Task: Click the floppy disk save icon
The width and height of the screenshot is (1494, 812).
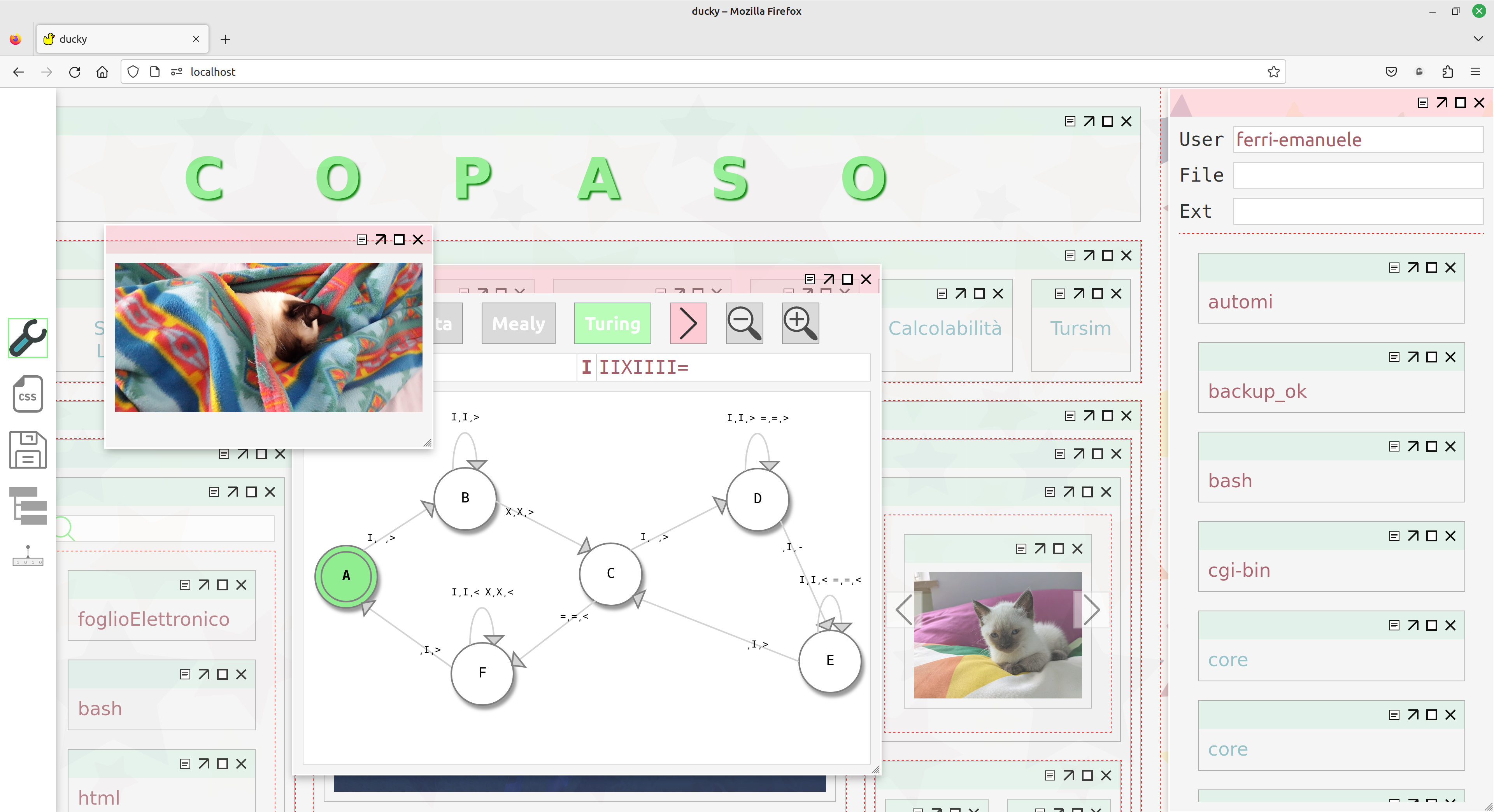Action: click(28, 450)
